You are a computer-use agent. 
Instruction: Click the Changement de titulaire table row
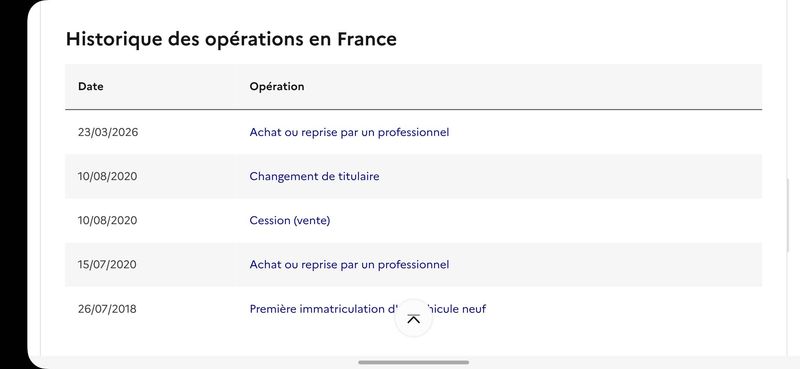point(413,176)
